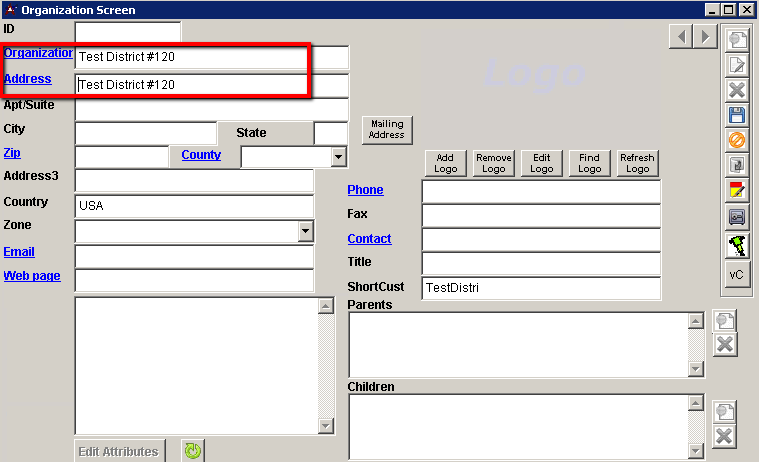The height and width of the screenshot is (462, 759).
Task: Open the County dropdown list
Action: coord(338,157)
